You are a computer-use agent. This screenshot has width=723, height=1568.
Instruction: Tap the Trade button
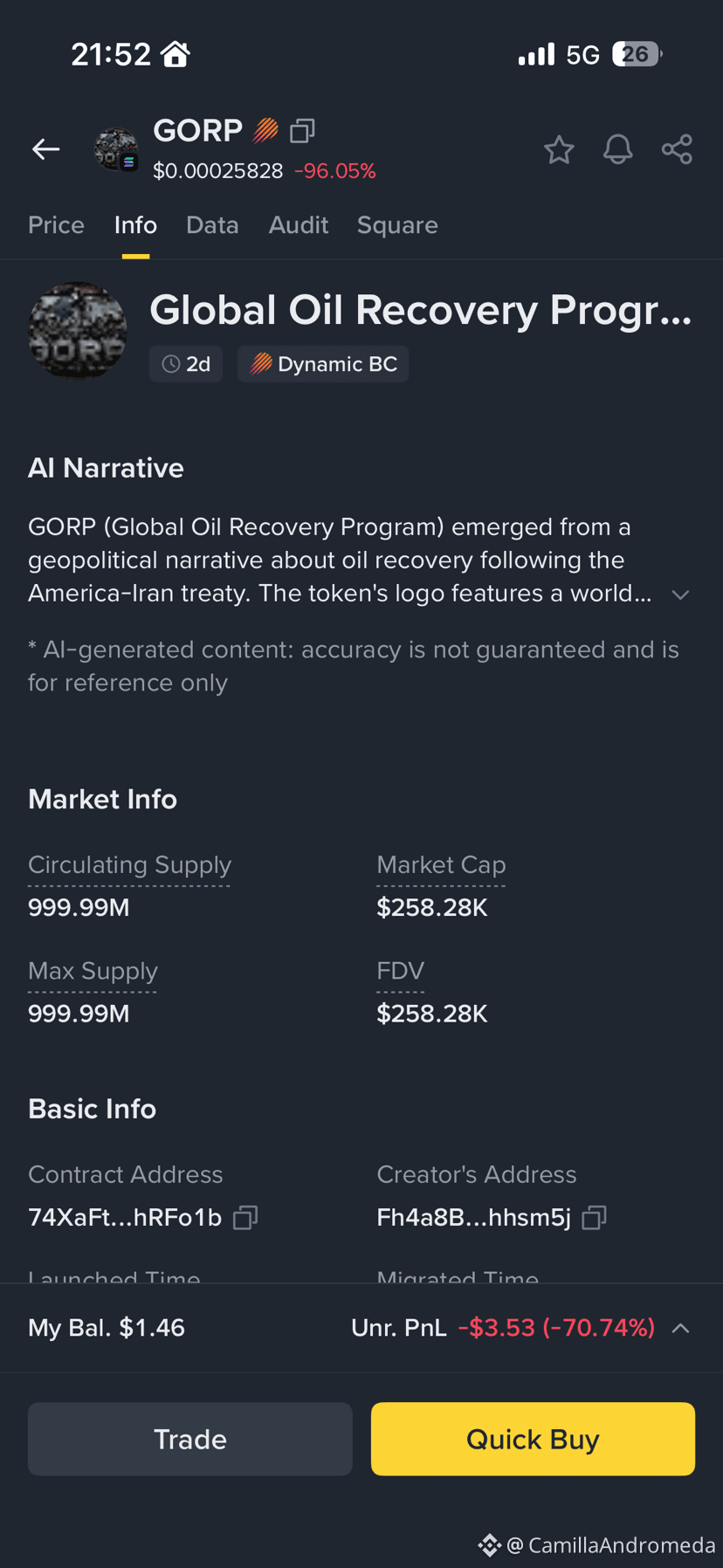point(190,1439)
